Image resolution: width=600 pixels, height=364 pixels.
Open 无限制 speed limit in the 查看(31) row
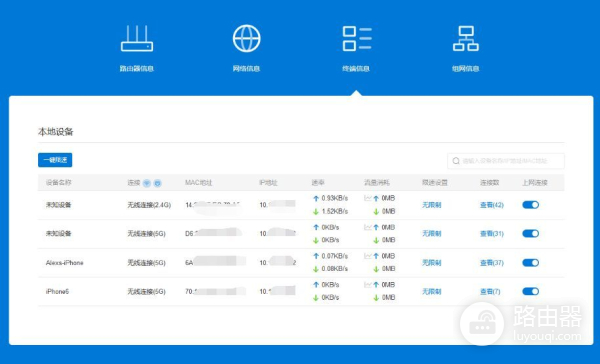point(432,233)
